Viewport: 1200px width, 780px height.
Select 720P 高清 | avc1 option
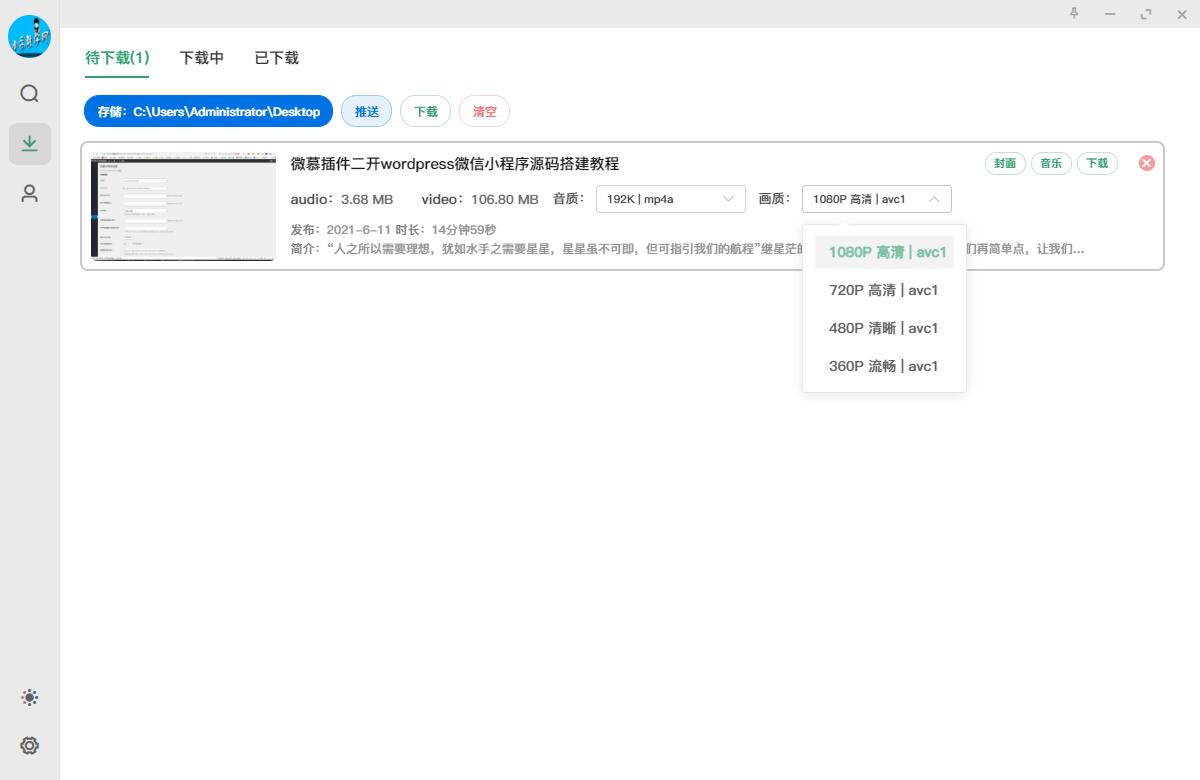click(x=883, y=290)
